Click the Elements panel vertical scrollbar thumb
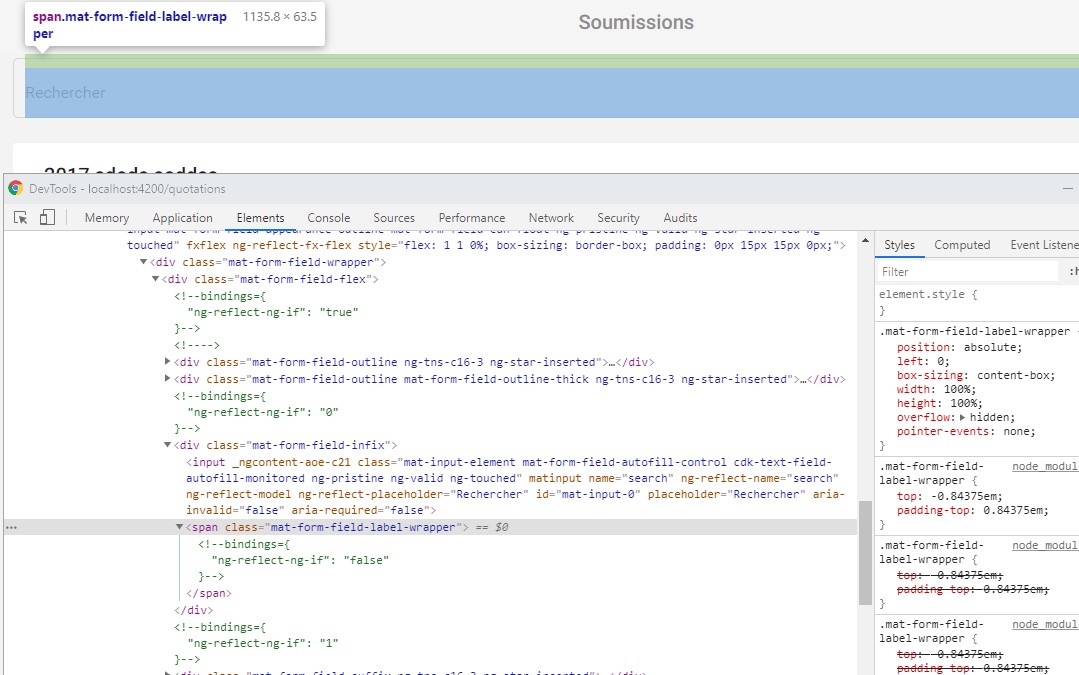 865,553
